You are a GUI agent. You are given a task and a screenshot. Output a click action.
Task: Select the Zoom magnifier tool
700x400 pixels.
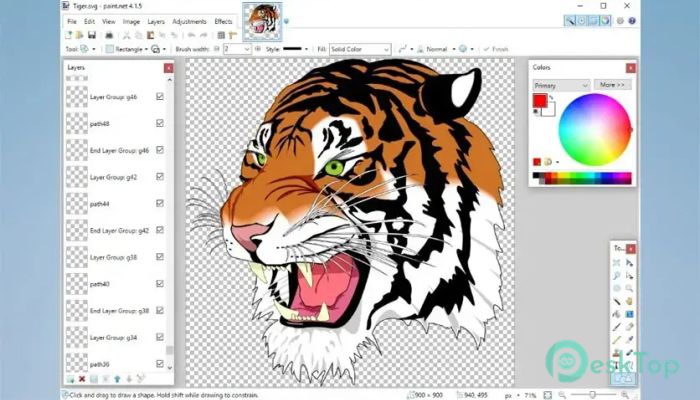click(629, 288)
